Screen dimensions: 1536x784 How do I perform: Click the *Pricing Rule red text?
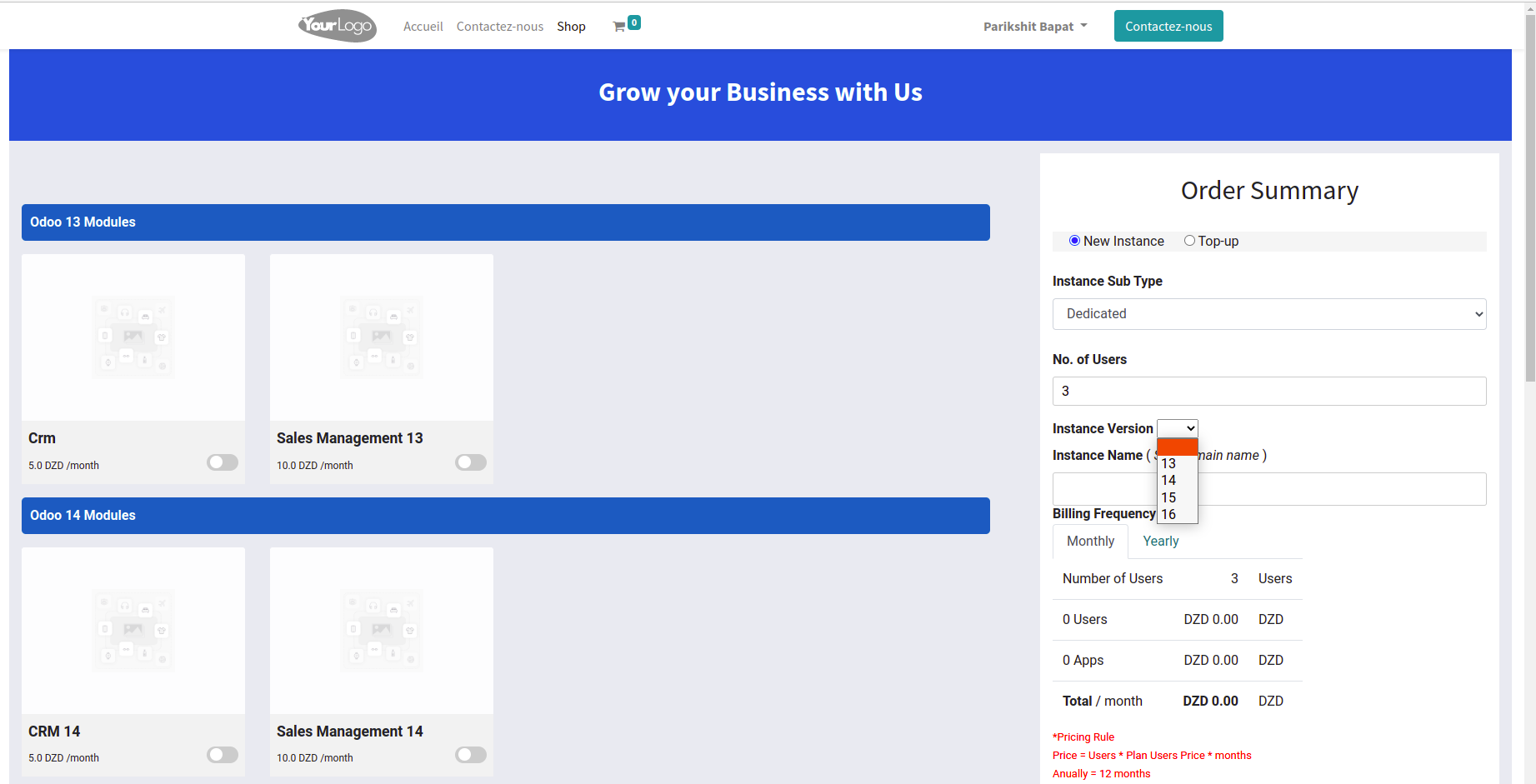(x=1083, y=737)
